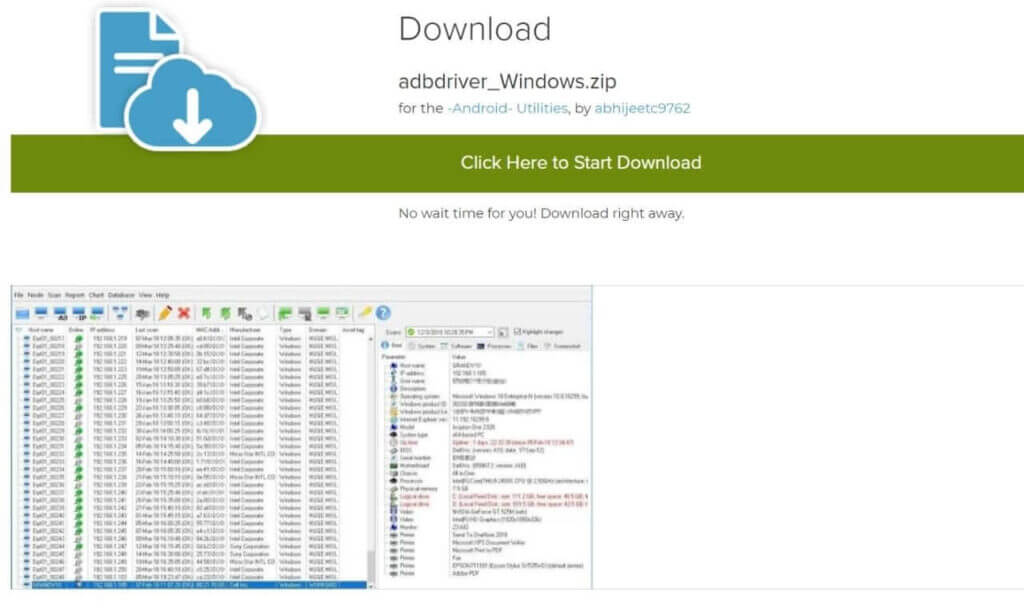
Task: Enable the Highlight changes checkbox
Action: [516, 331]
